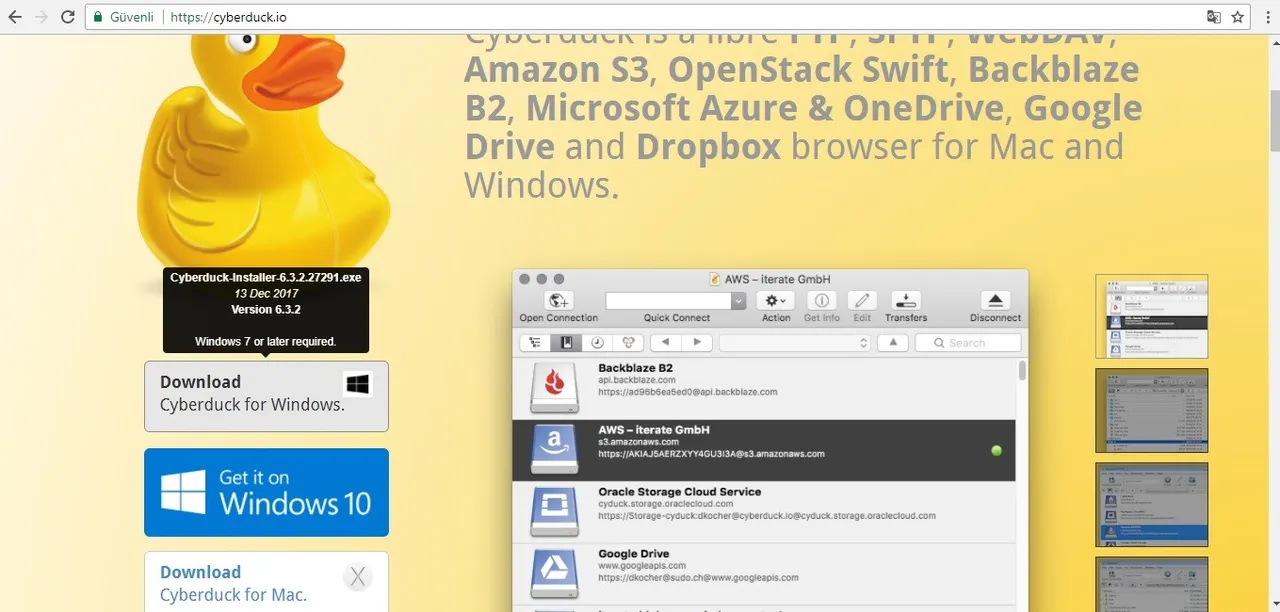Click the up folder triangle button
Screen dimensions: 1280x612
(893, 342)
